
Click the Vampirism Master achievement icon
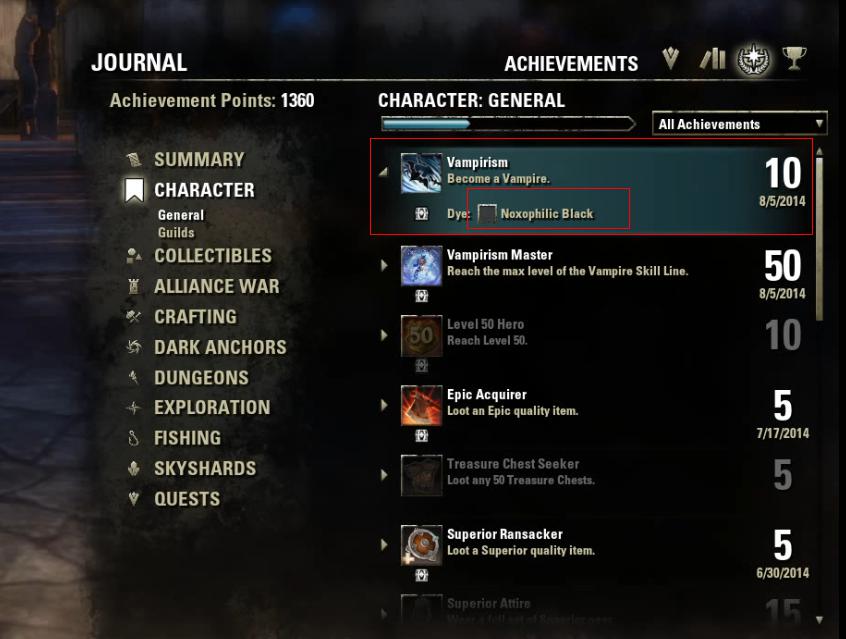[x=421, y=266]
